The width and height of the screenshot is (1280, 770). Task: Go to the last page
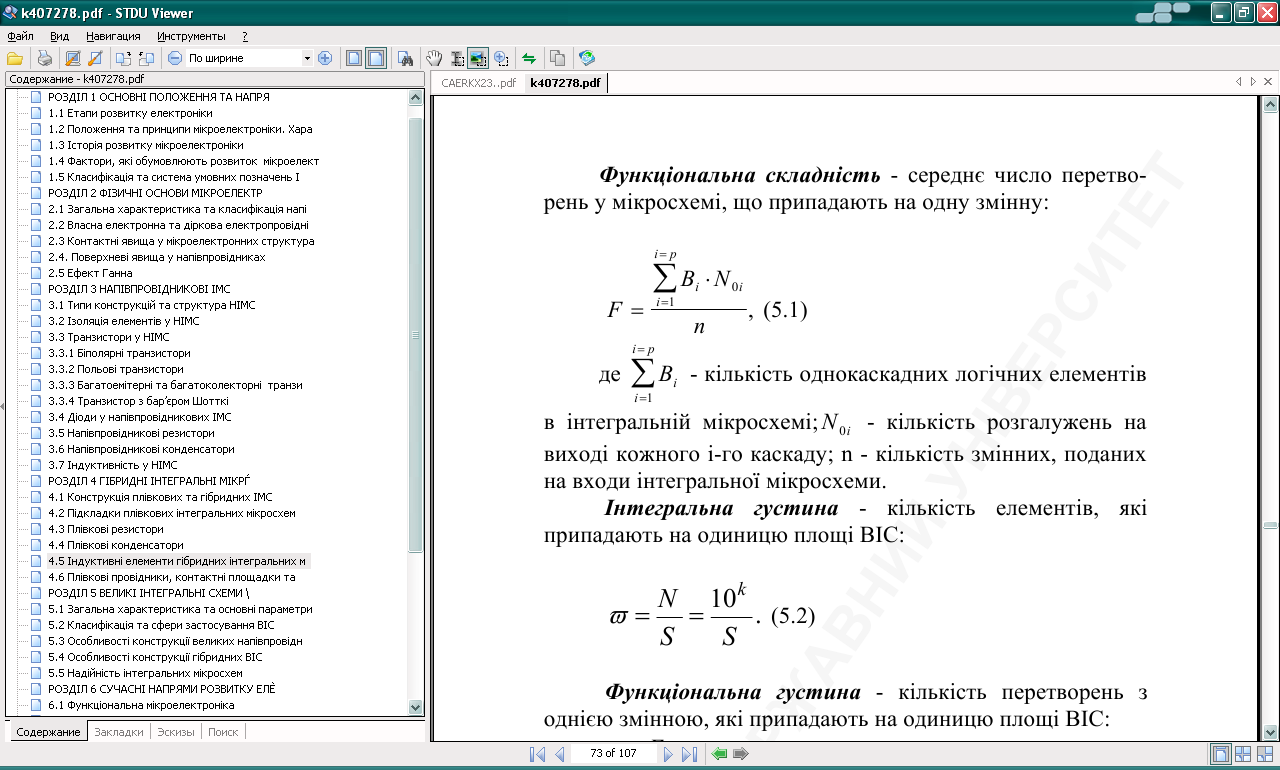(x=689, y=754)
